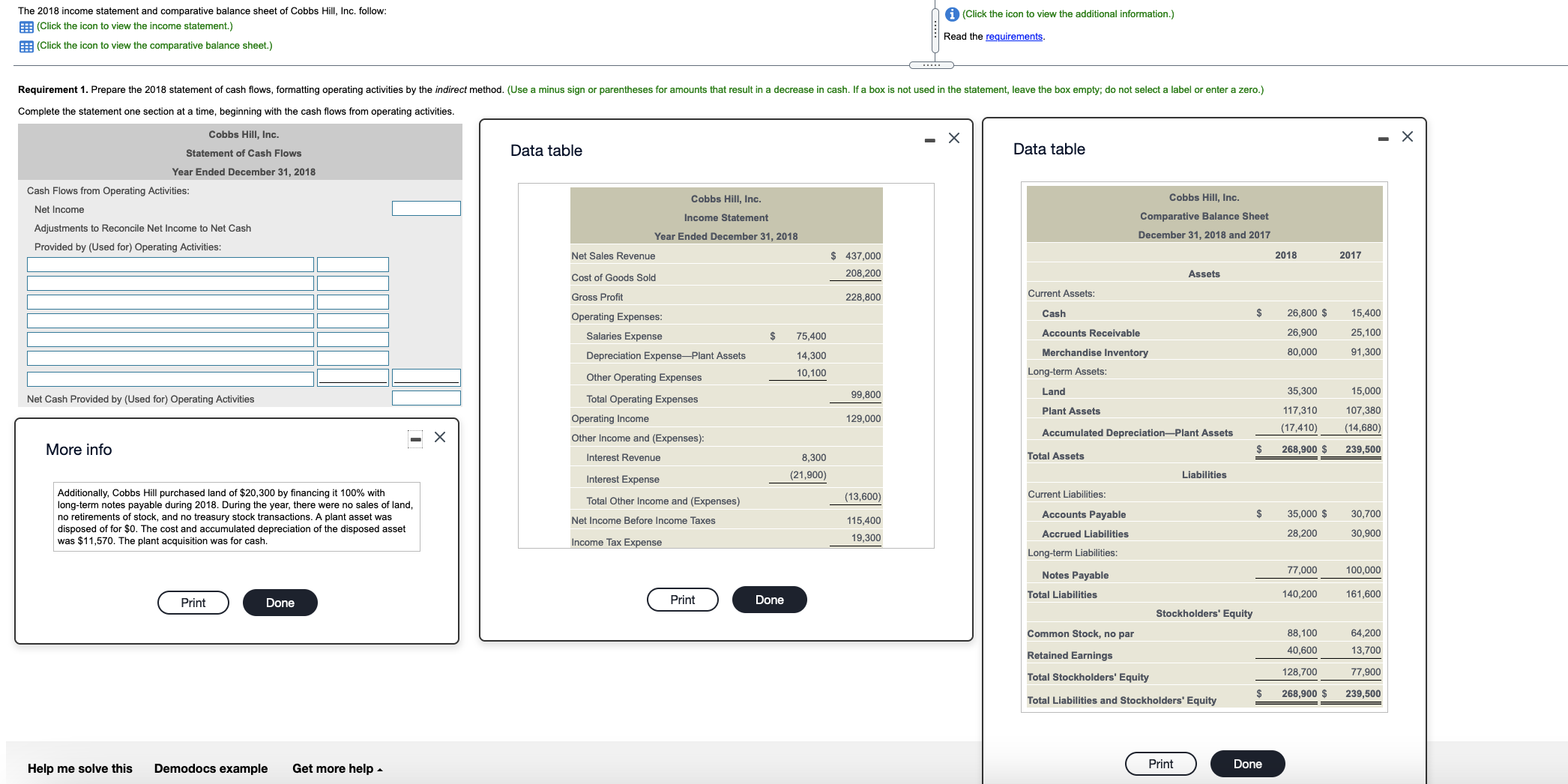The image size is (1568, 784).
Task: Click 2018 Common Stock value 88,100
Action: [1302, 633]
